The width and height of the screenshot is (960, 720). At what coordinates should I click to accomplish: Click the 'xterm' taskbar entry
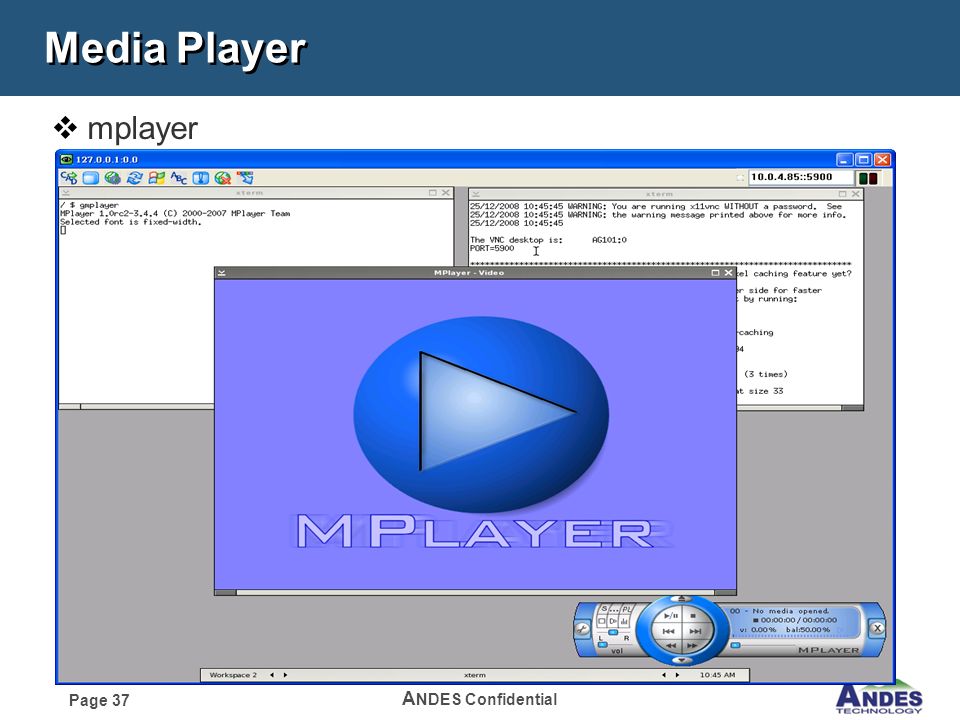coord(474,675)
